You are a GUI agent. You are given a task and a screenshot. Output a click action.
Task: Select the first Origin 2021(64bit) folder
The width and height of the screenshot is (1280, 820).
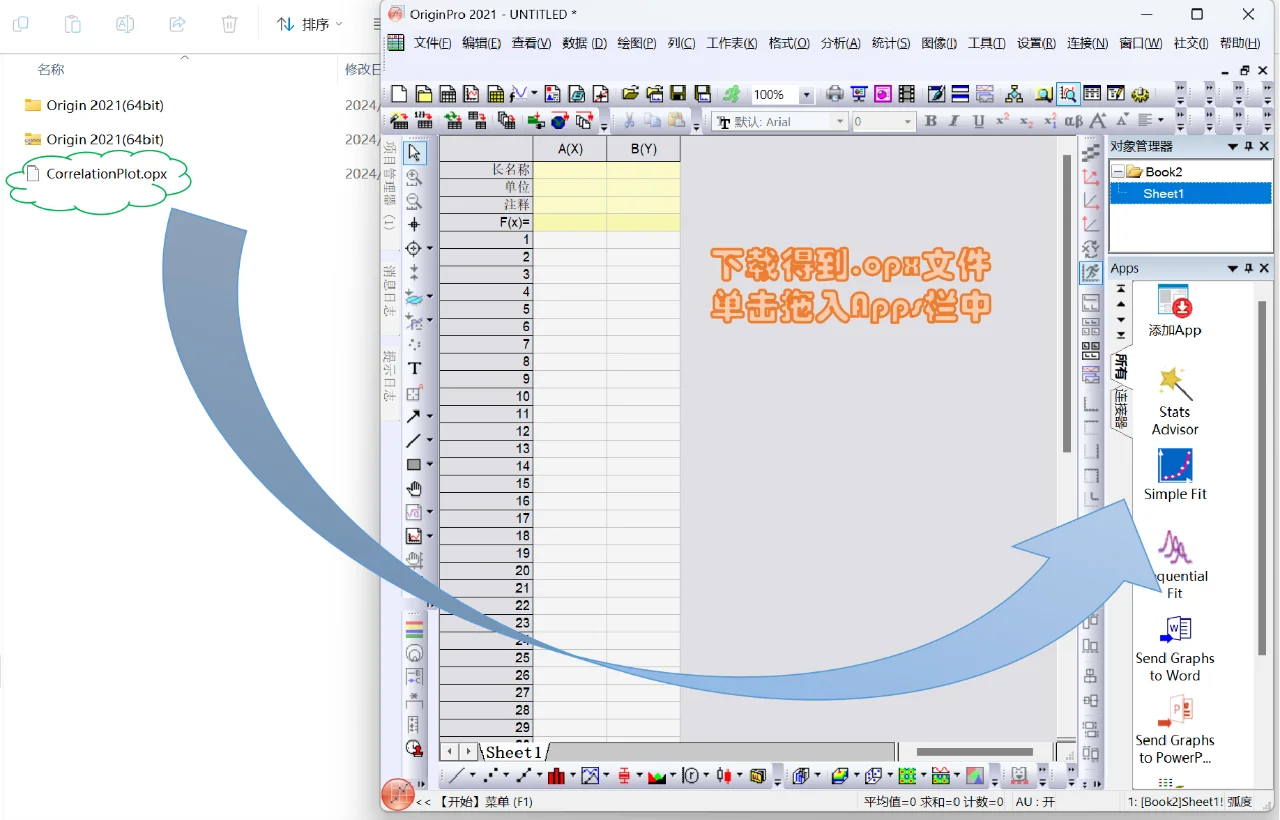[x=94, y=105]
